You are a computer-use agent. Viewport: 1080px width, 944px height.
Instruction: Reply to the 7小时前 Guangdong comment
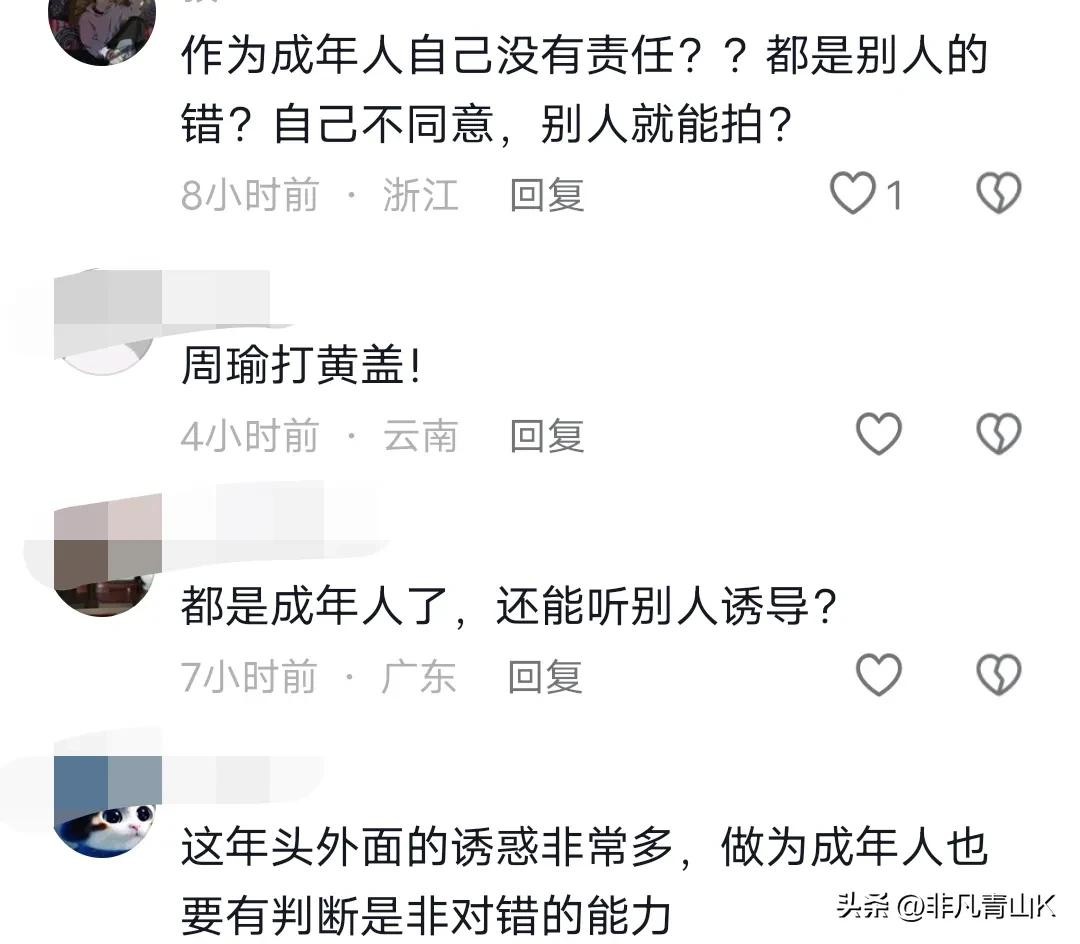coord(545,677)
